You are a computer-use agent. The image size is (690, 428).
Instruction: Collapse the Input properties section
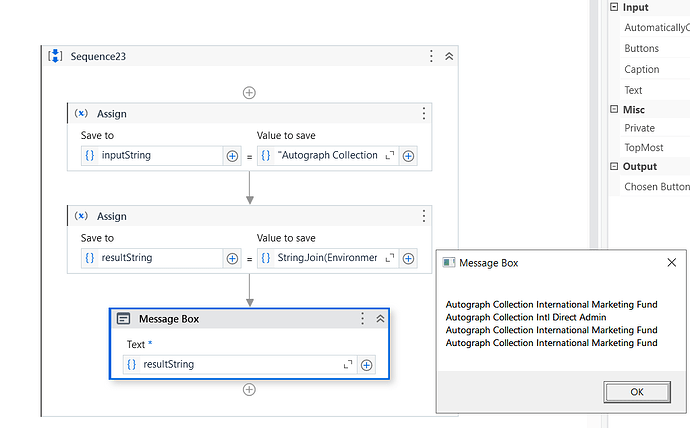(612, 8)
